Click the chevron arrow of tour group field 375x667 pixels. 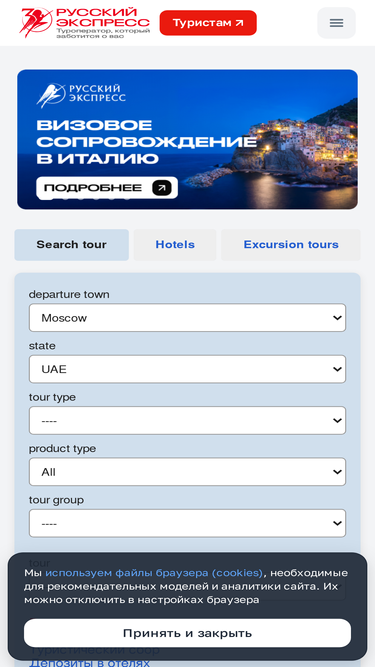point(337,523)
